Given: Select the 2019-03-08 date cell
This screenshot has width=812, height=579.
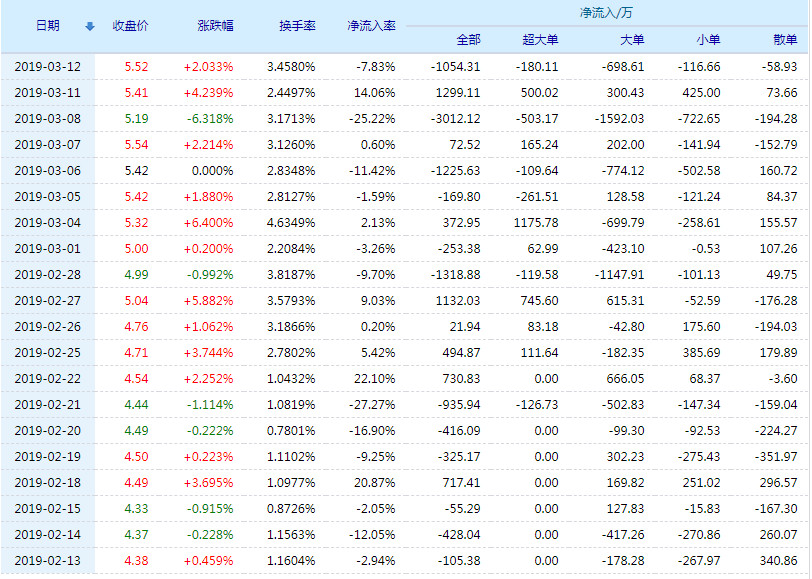Looking at the screenshot, I should 46,119.
